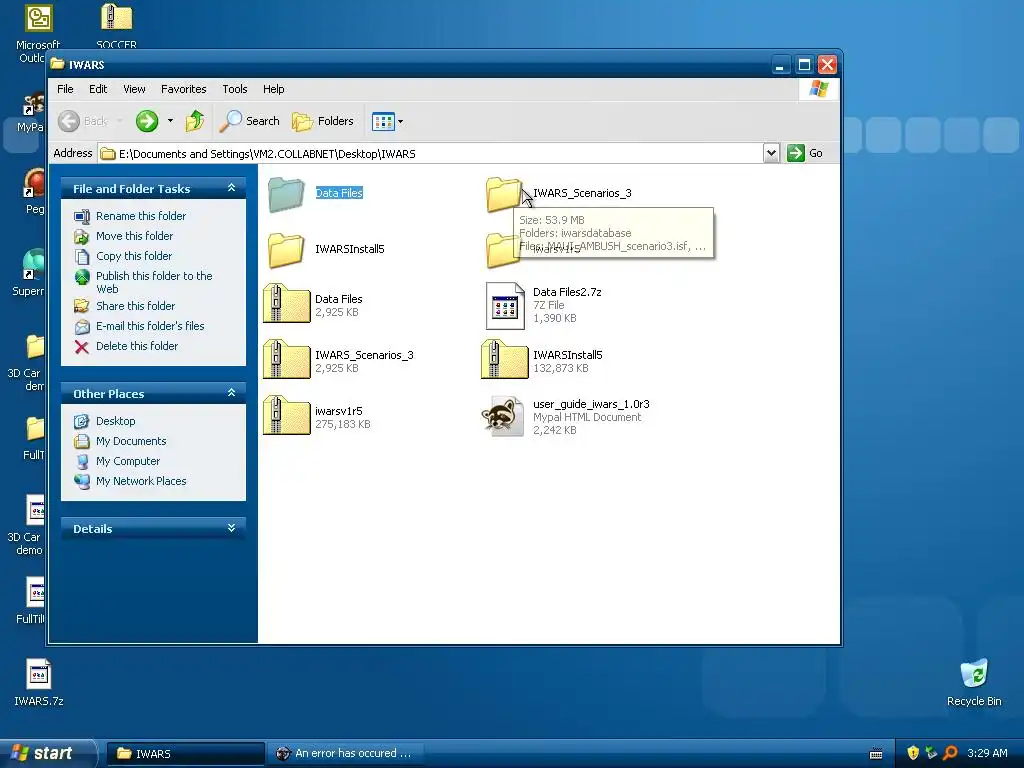The width and height of the screenshot is (1024, 768).
Task: Click the network connection tray icon
Action: point(931,753)
